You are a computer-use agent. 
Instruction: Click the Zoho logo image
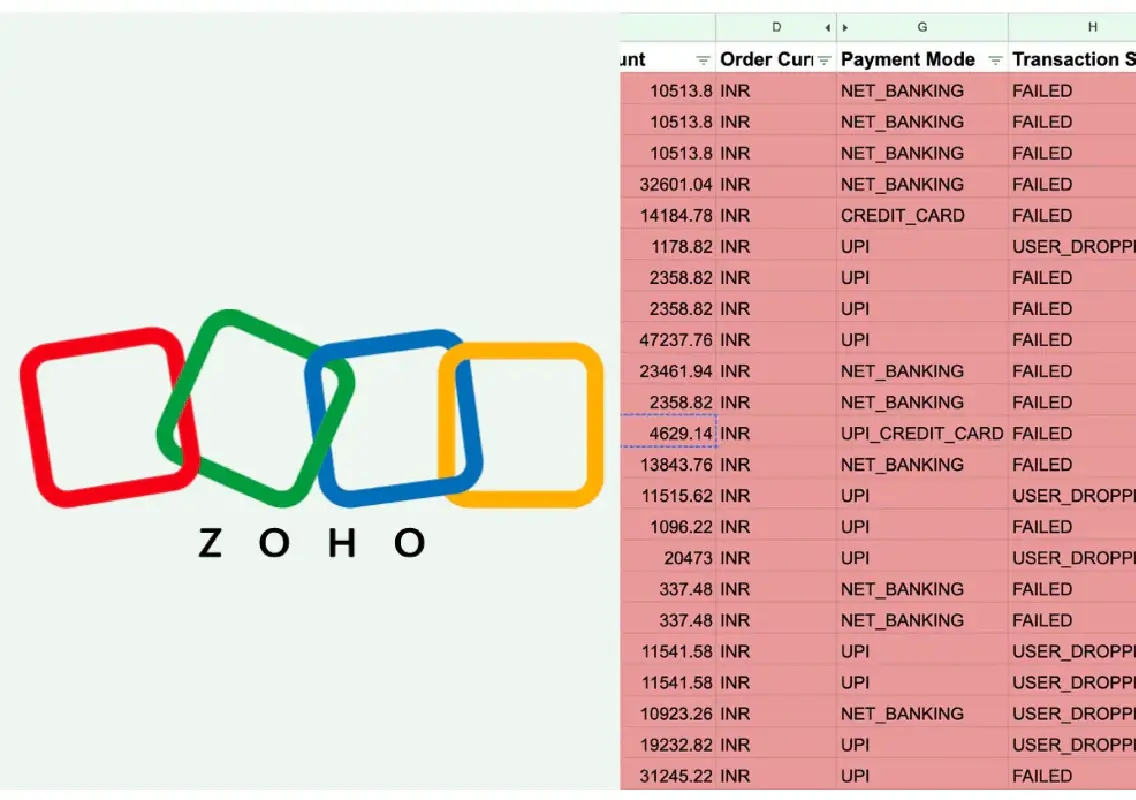click(x=312, y=435)
